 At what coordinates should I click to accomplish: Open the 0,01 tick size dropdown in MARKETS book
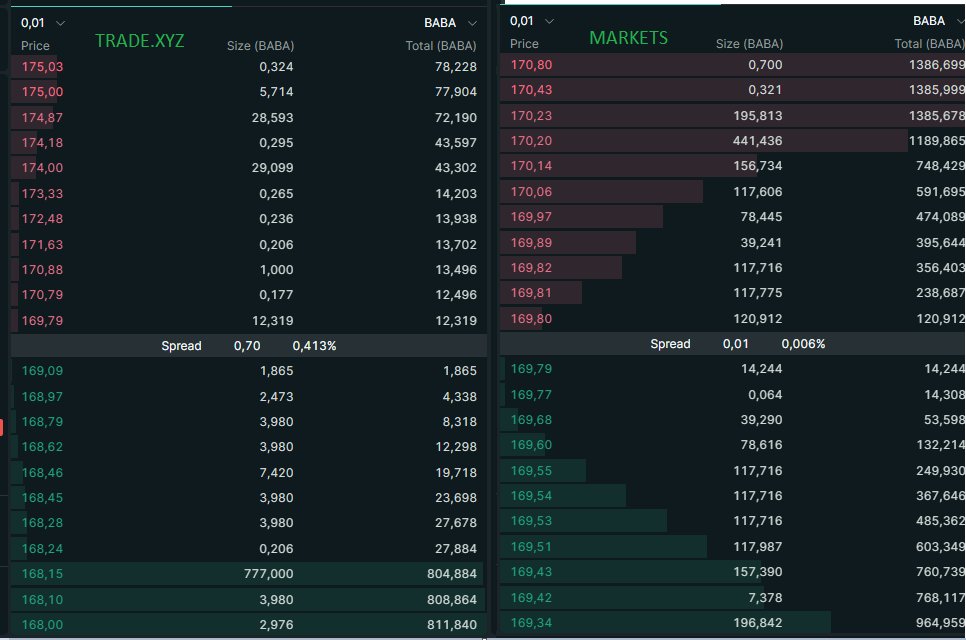coord(532,21)
